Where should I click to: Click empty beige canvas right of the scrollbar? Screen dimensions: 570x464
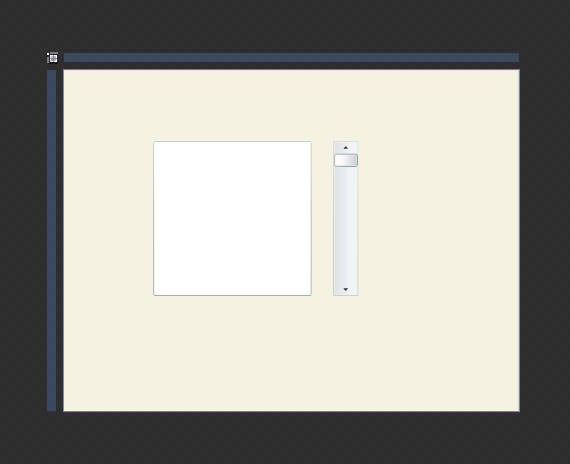click(x=438, y=218)
